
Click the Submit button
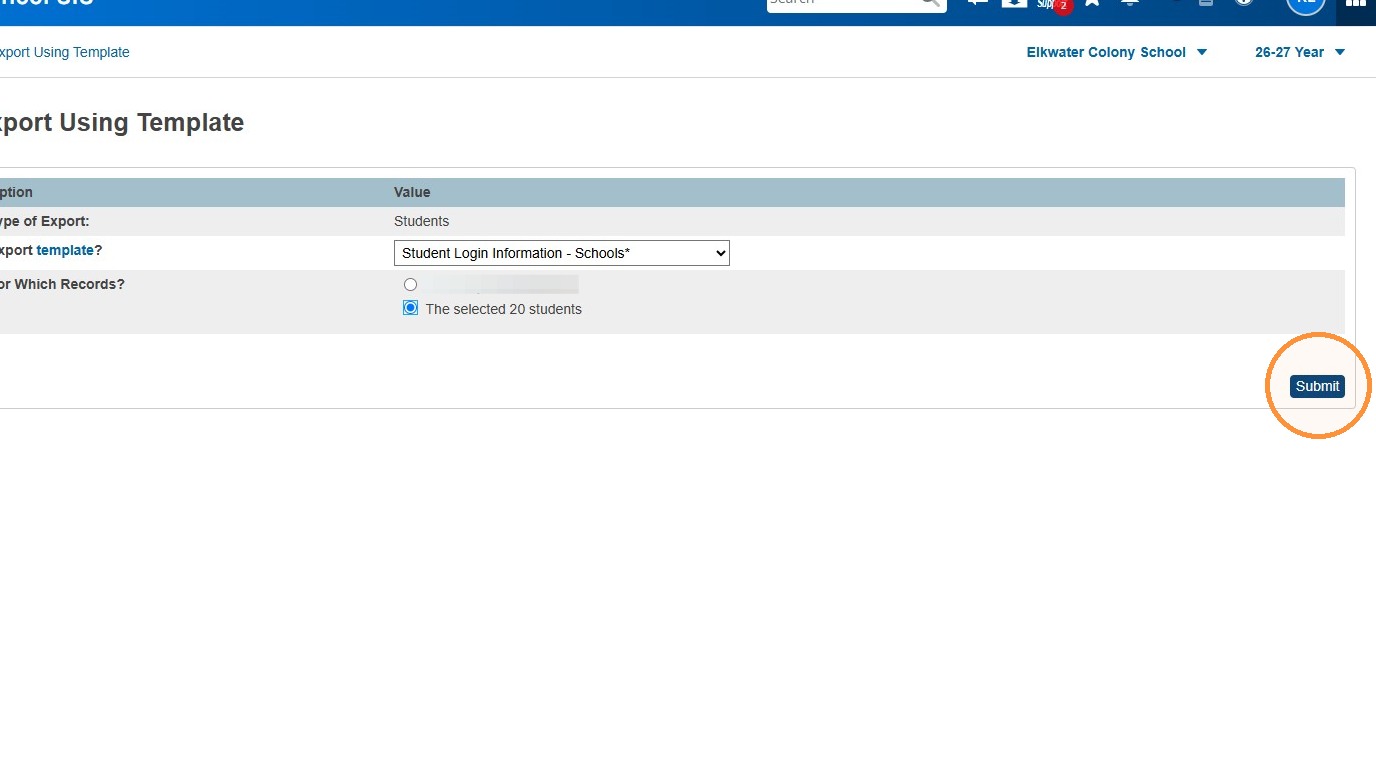click(1317, 386)
